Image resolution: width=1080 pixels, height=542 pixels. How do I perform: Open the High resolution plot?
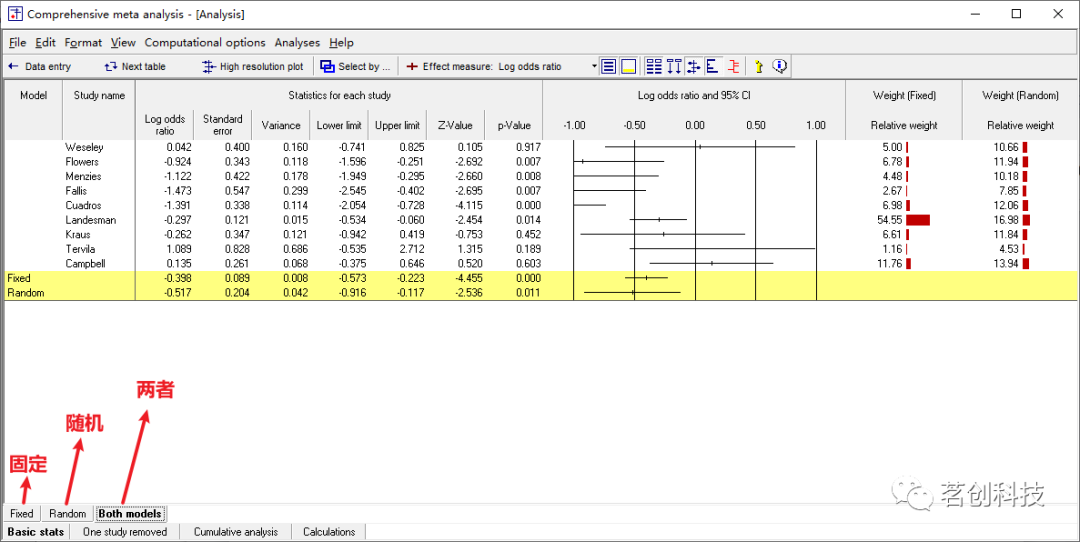(253, 67)
